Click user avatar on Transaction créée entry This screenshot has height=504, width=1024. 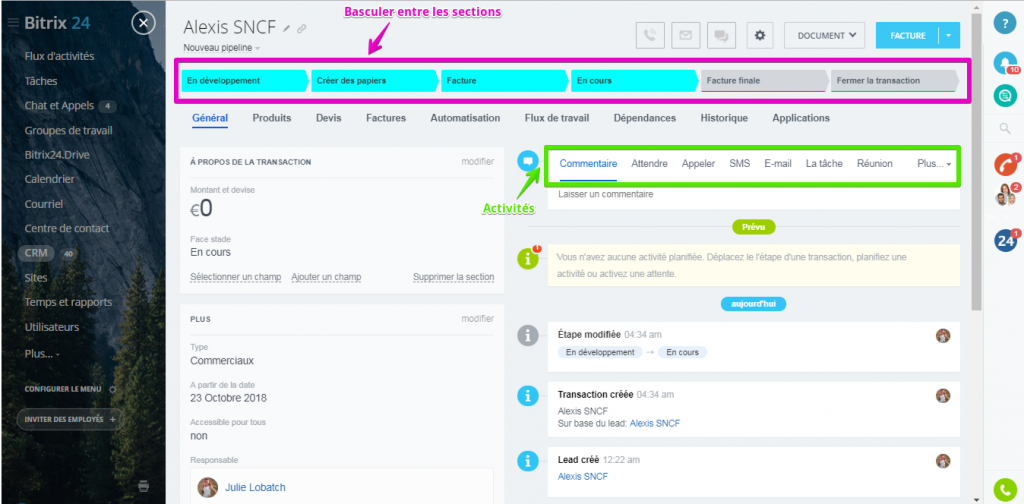(942, 396)
